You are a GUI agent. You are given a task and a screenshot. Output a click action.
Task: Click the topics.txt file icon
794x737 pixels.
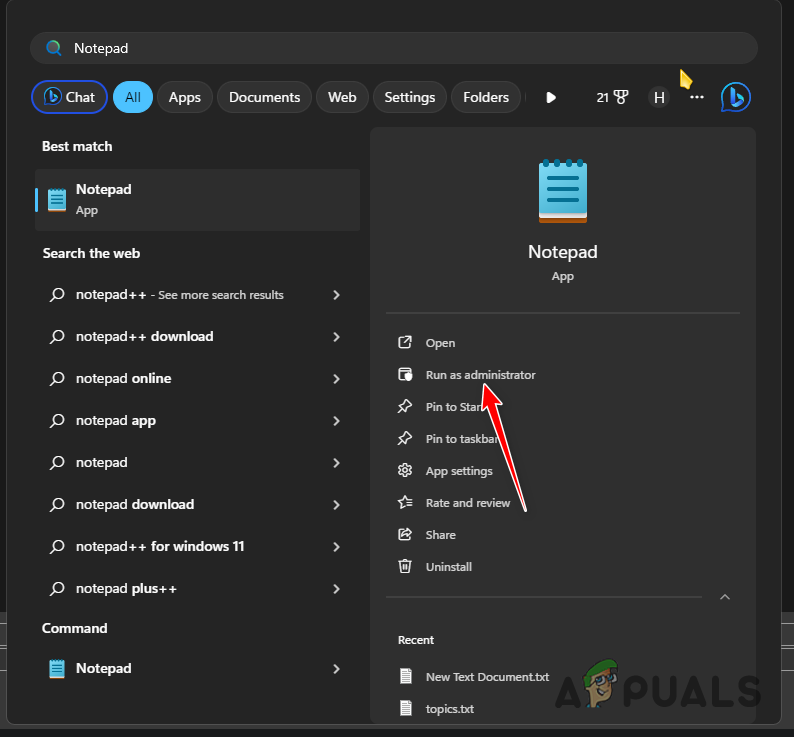coord(406,708)
